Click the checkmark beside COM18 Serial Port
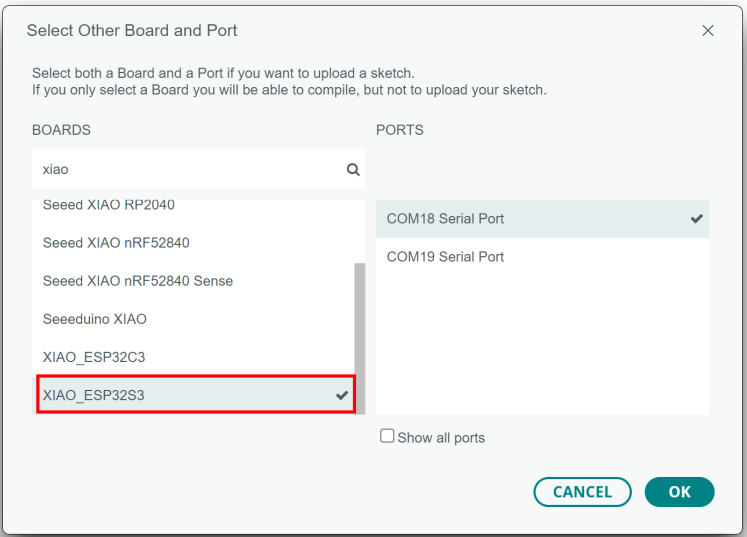Screen dimensions: 747x537 697,219
